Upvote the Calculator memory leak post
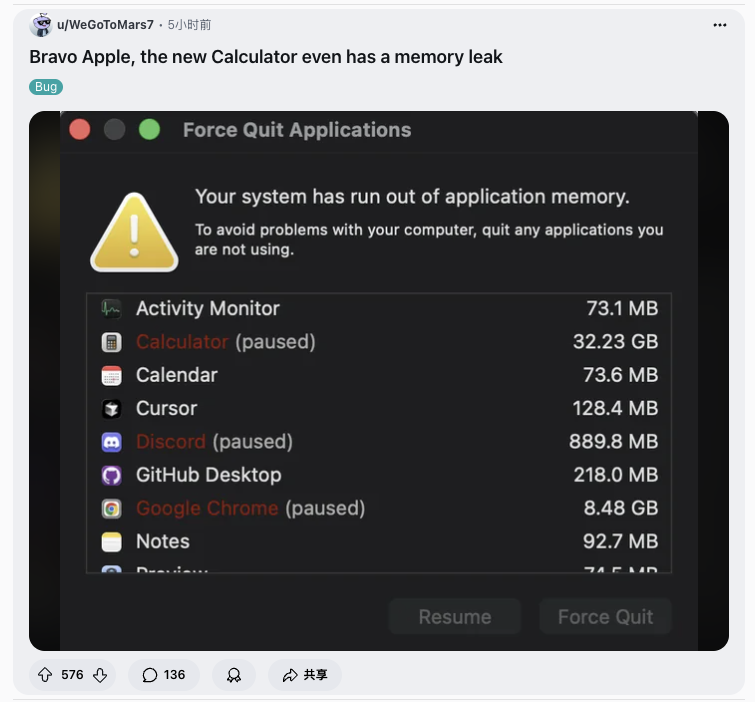 point(45,675)
